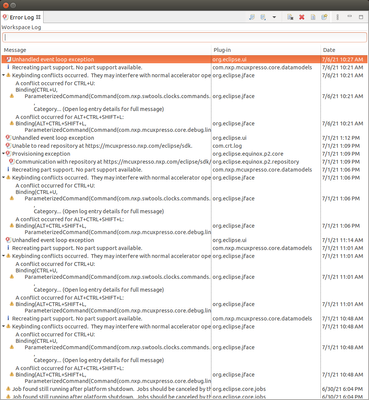
Task: Sort by the Plug-in column header
Action: [266, 50]
